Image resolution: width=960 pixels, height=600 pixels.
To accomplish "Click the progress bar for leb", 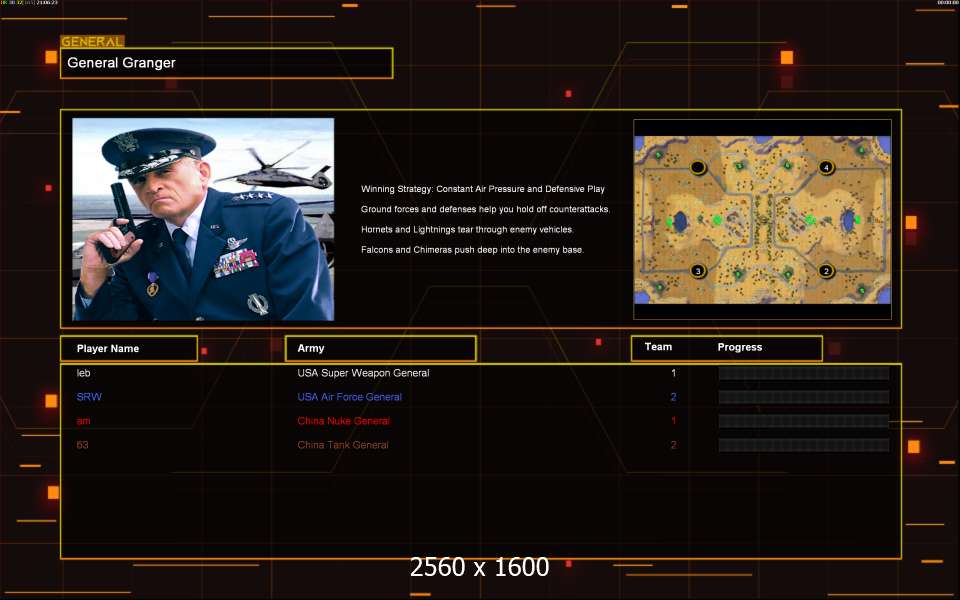I will pos(803,373).
